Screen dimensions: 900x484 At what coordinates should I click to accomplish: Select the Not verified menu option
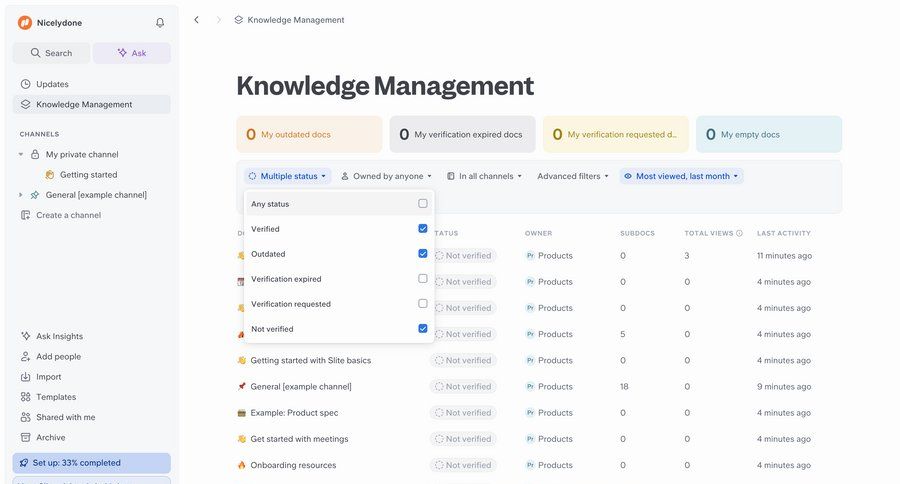coord(273,329)
